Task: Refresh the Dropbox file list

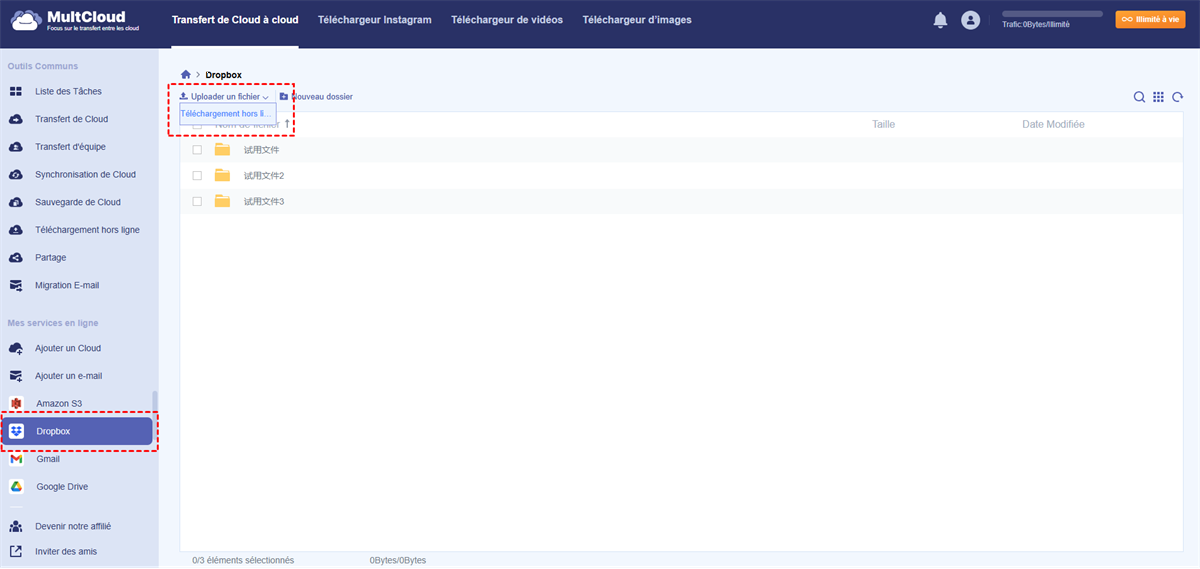Action: (1178, 97)
